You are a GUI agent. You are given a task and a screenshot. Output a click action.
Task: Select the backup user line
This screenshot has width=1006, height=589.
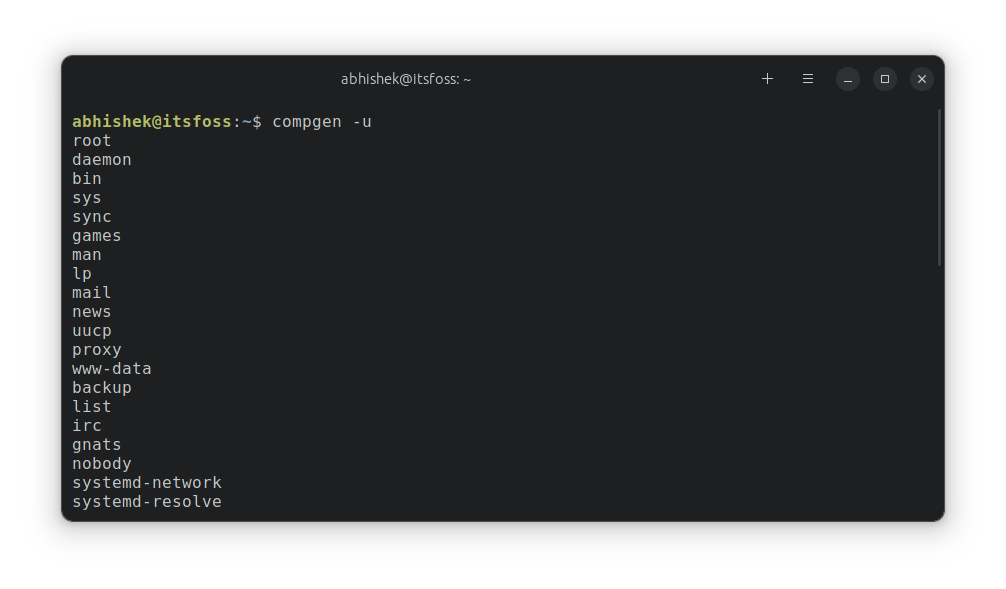(x=101, y=387)
